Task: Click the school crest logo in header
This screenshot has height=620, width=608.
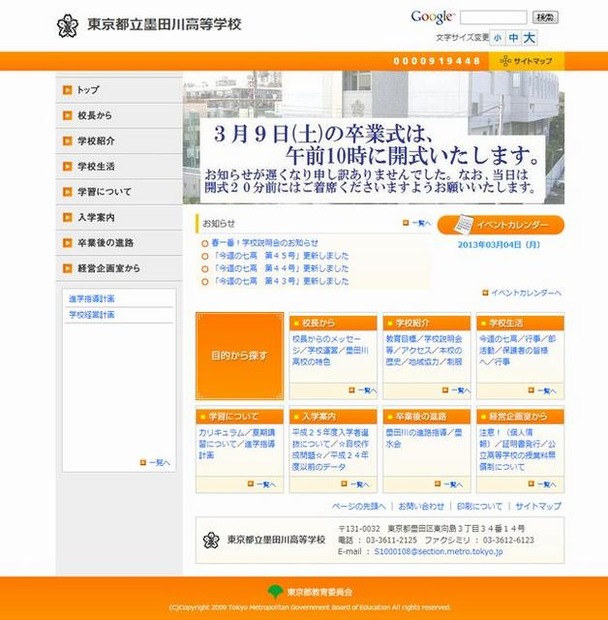Action: pos(68,24)
